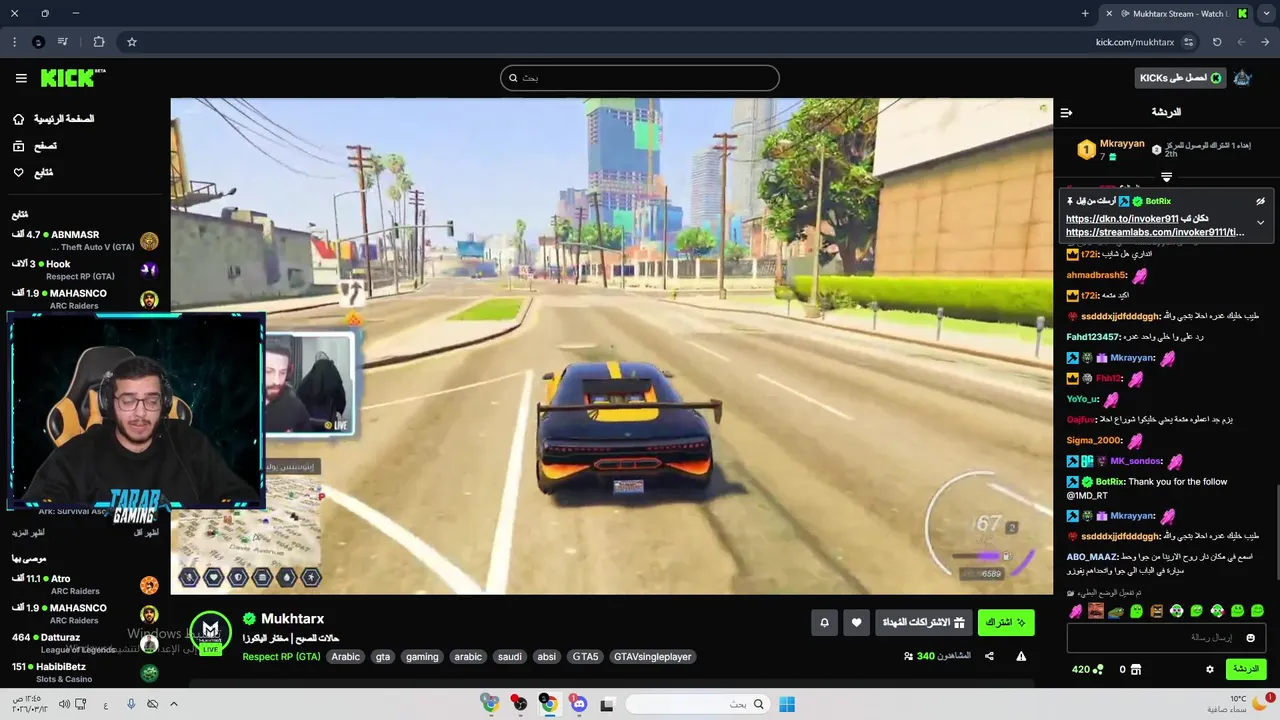Click the channel points 420 icon
This screenshot has height=720, width=1280.
(1098, 669)
